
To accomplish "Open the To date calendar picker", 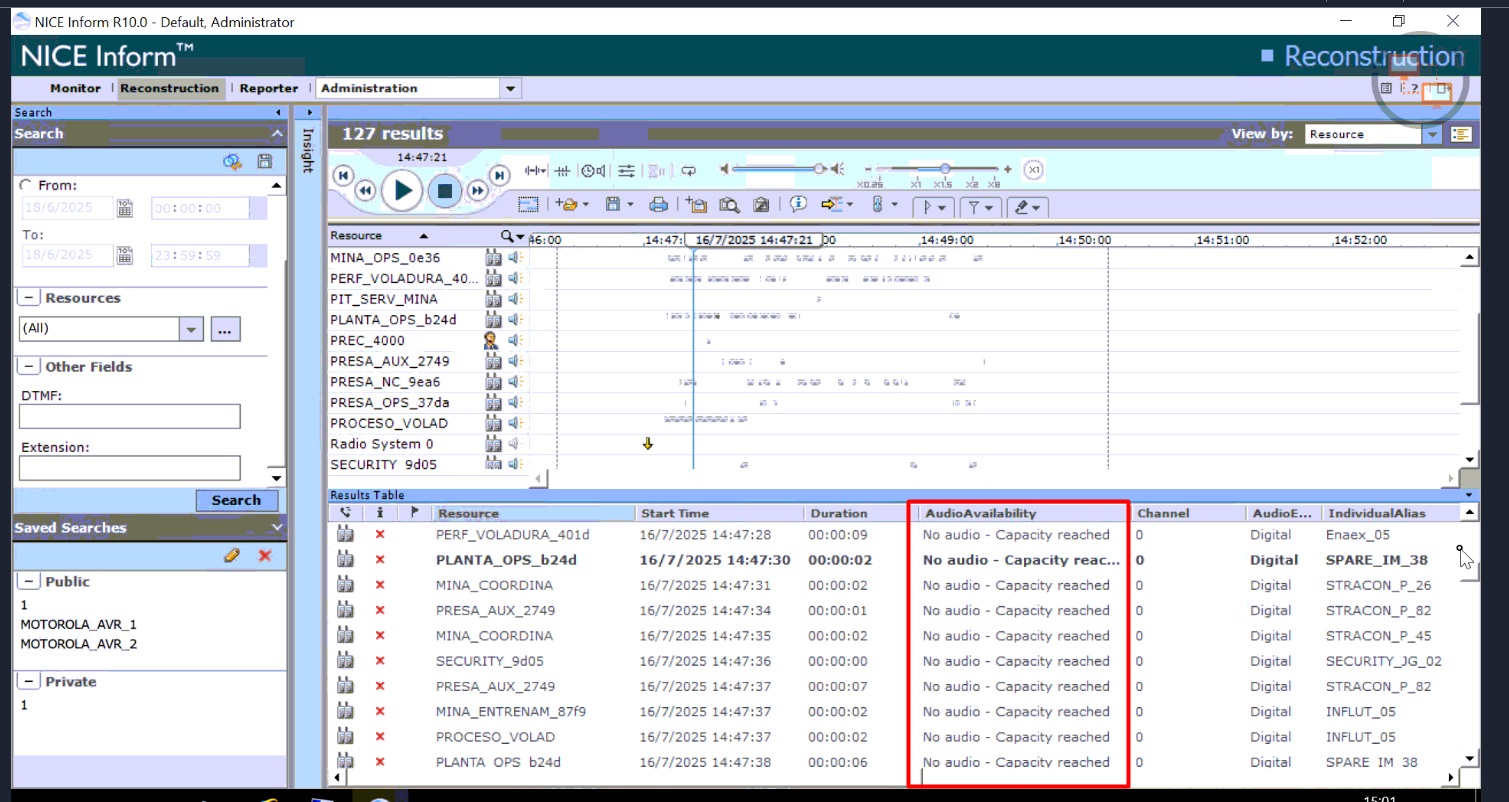I will [x=124, y=255].
